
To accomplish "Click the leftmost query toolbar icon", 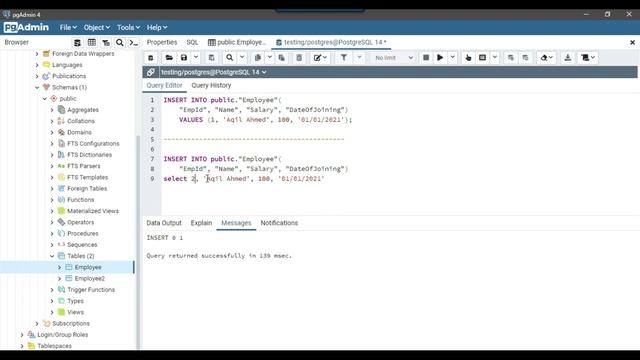I will pyautogui.click(x=151, y=58).
